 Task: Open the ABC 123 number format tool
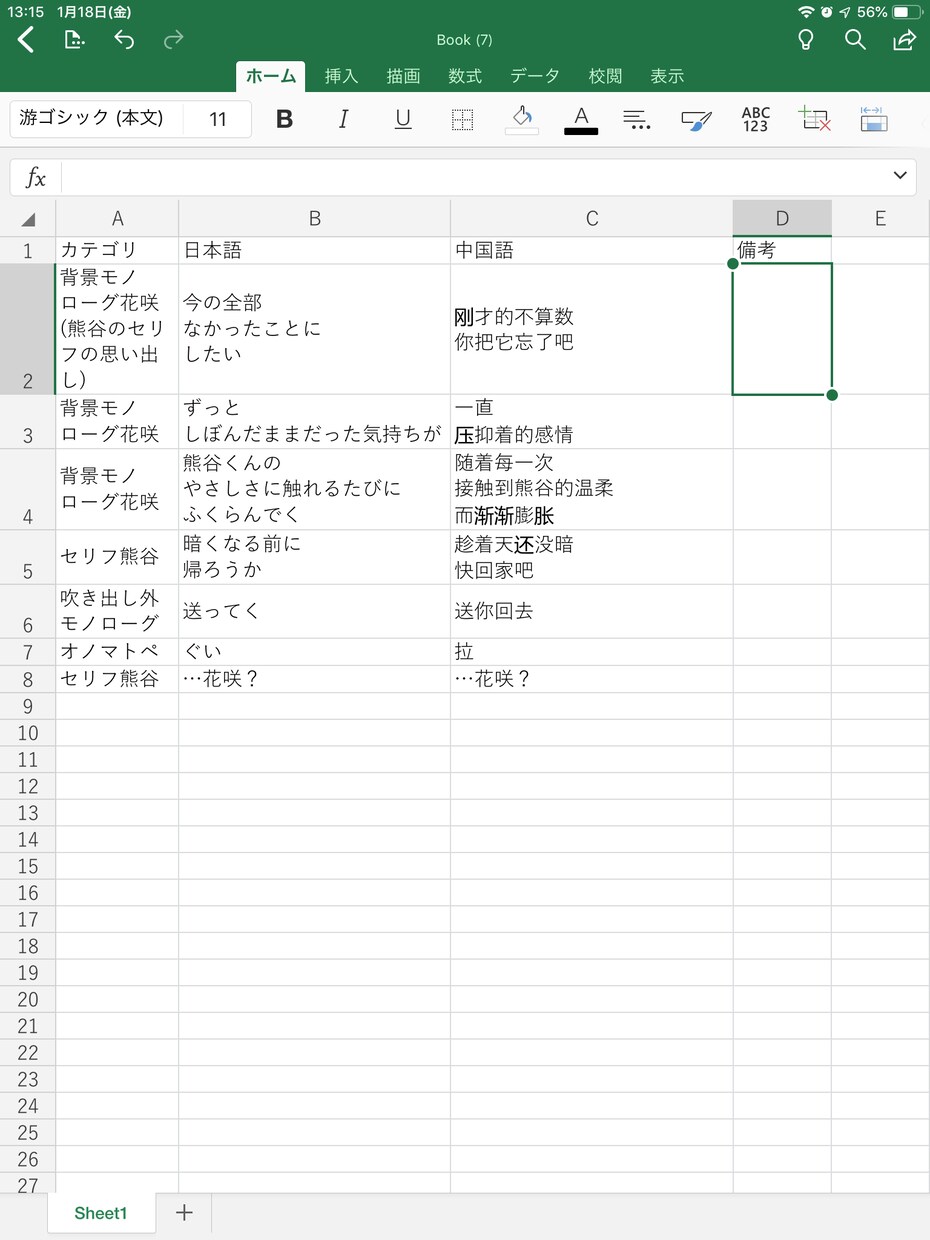click(x=756, y=120)
